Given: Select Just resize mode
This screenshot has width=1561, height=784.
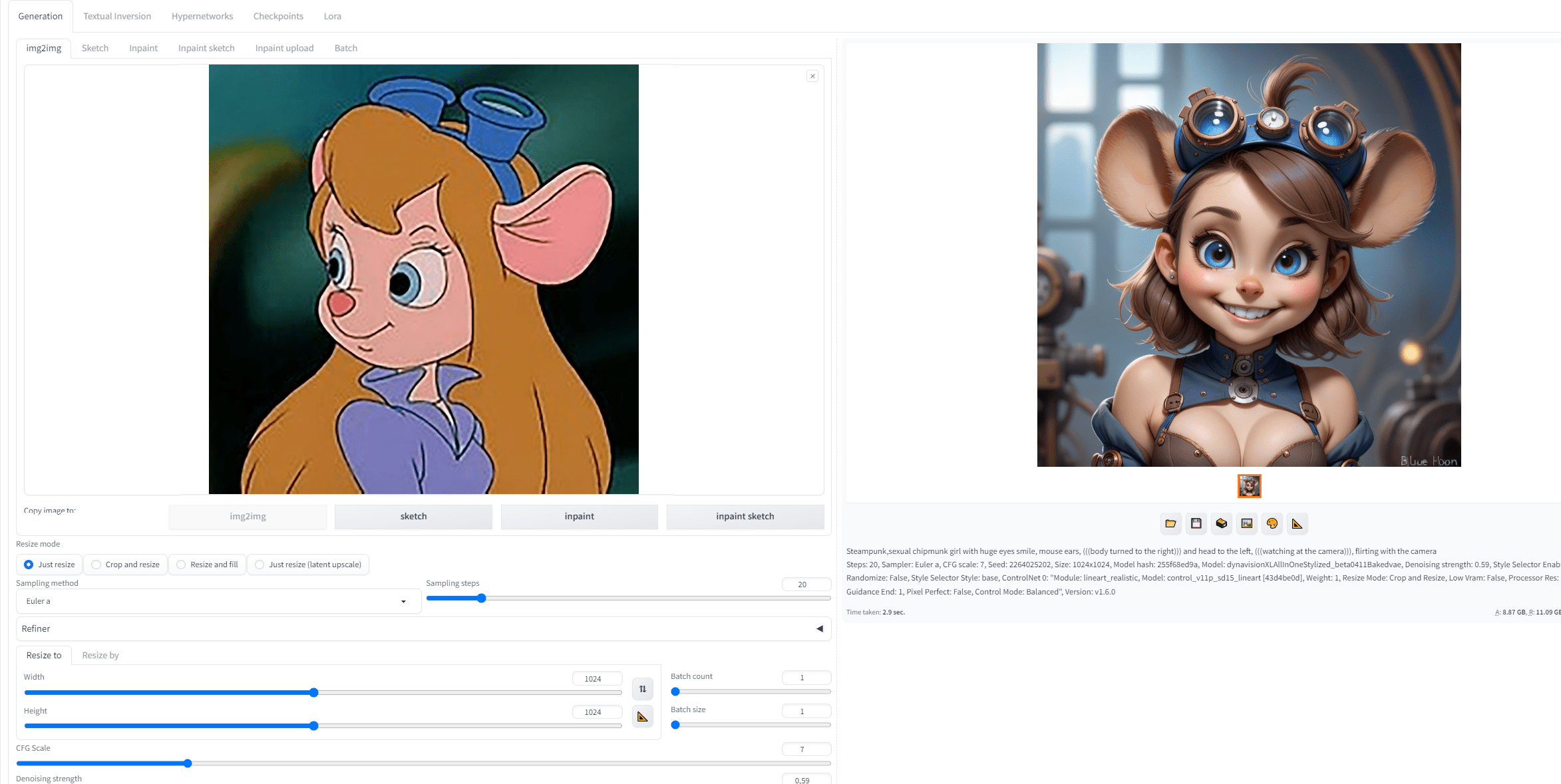Looking at the screenshot, I should tap(49, 565).
